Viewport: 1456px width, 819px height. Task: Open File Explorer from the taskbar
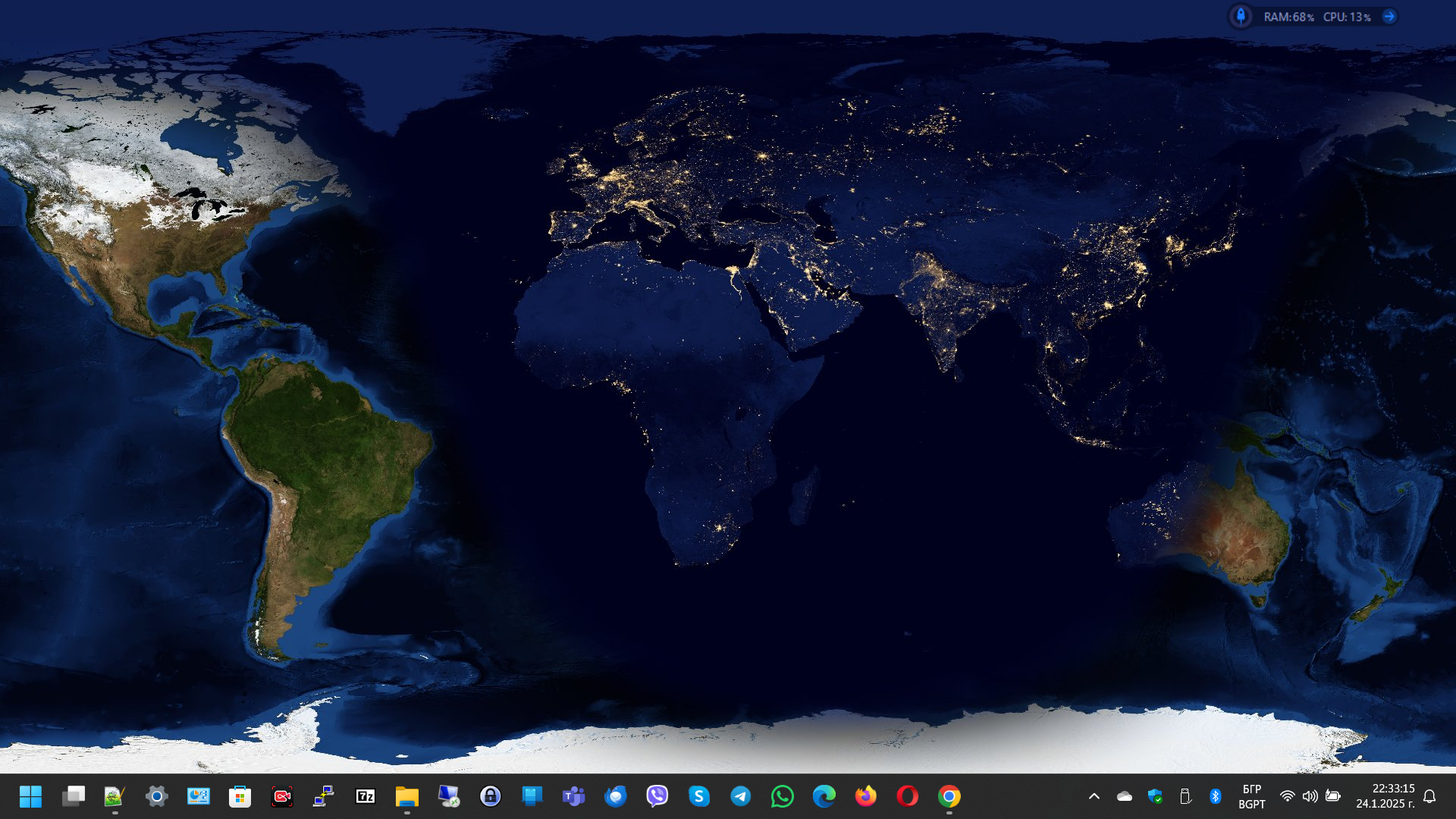pos(407,796)
